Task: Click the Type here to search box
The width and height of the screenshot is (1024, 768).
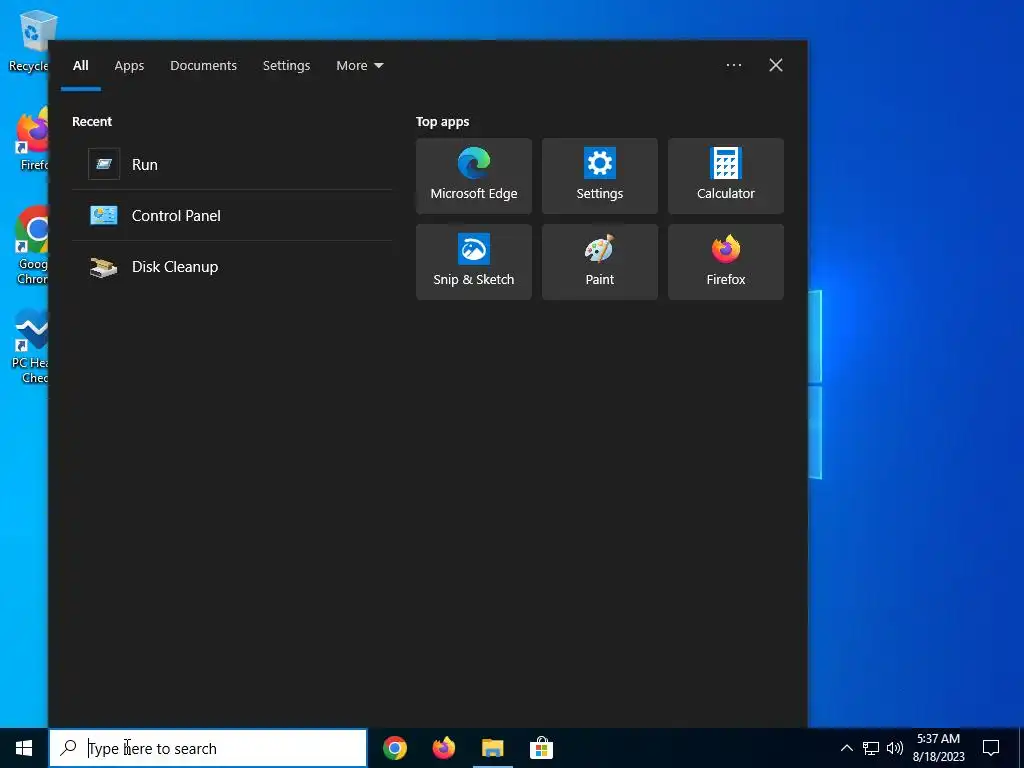Action: pos(208,748)
